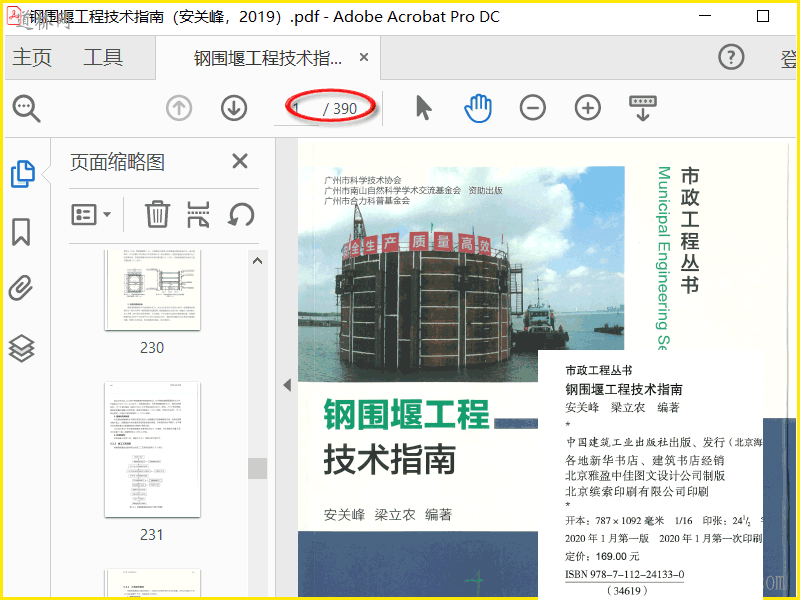
Task: Click thumbnail panel scroll up arrow
Action: click(x=258, y=261)
